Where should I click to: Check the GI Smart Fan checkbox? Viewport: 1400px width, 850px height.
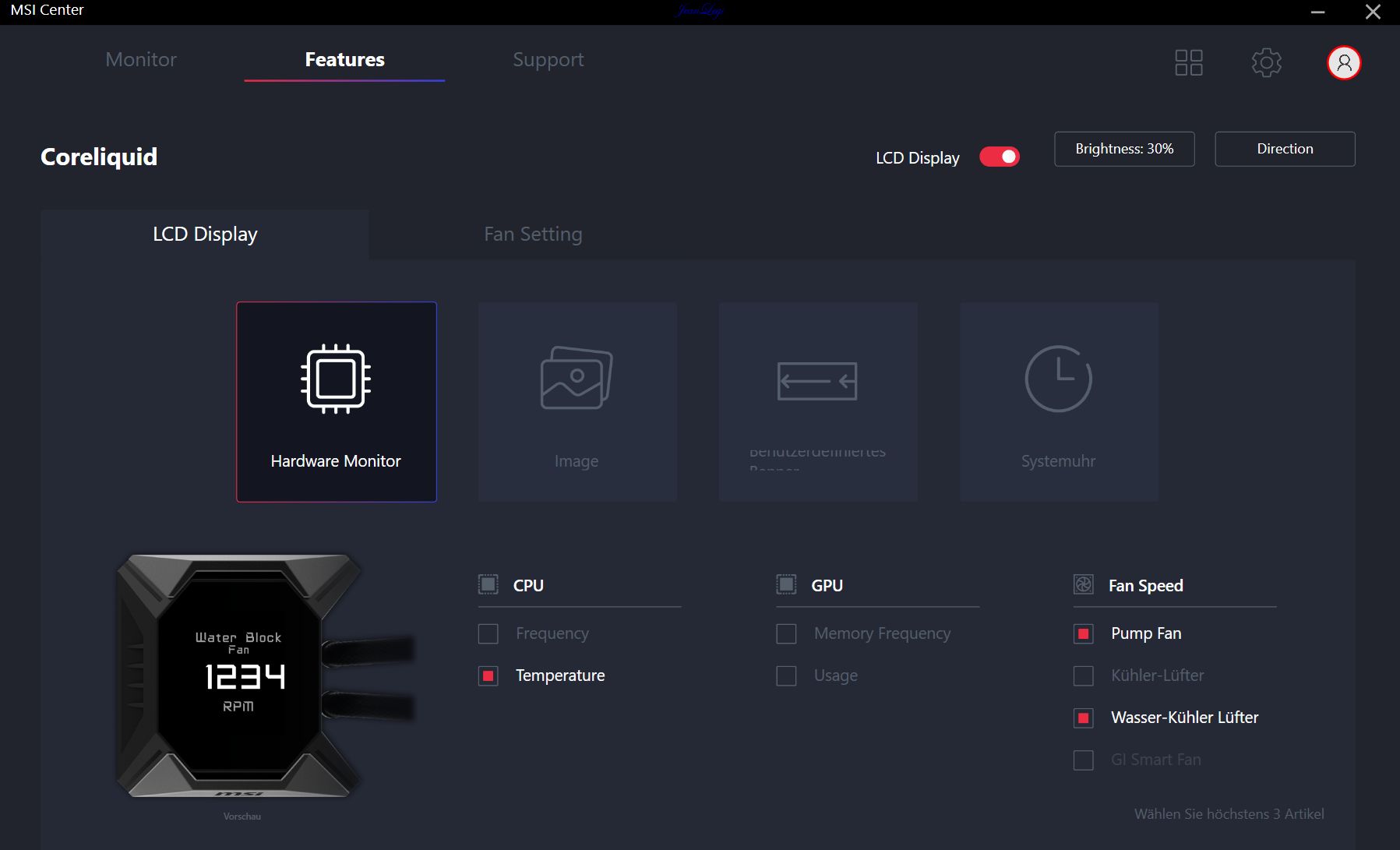click(x=1083, y=760)
